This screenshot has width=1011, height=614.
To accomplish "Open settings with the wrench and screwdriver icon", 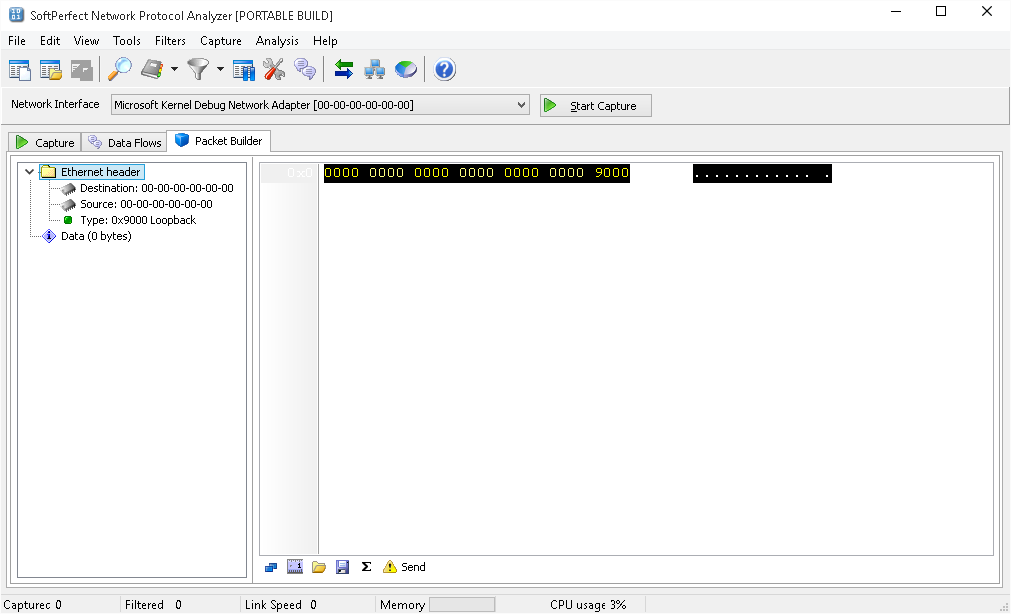I will pyautogui.click(x=274, y=70).
